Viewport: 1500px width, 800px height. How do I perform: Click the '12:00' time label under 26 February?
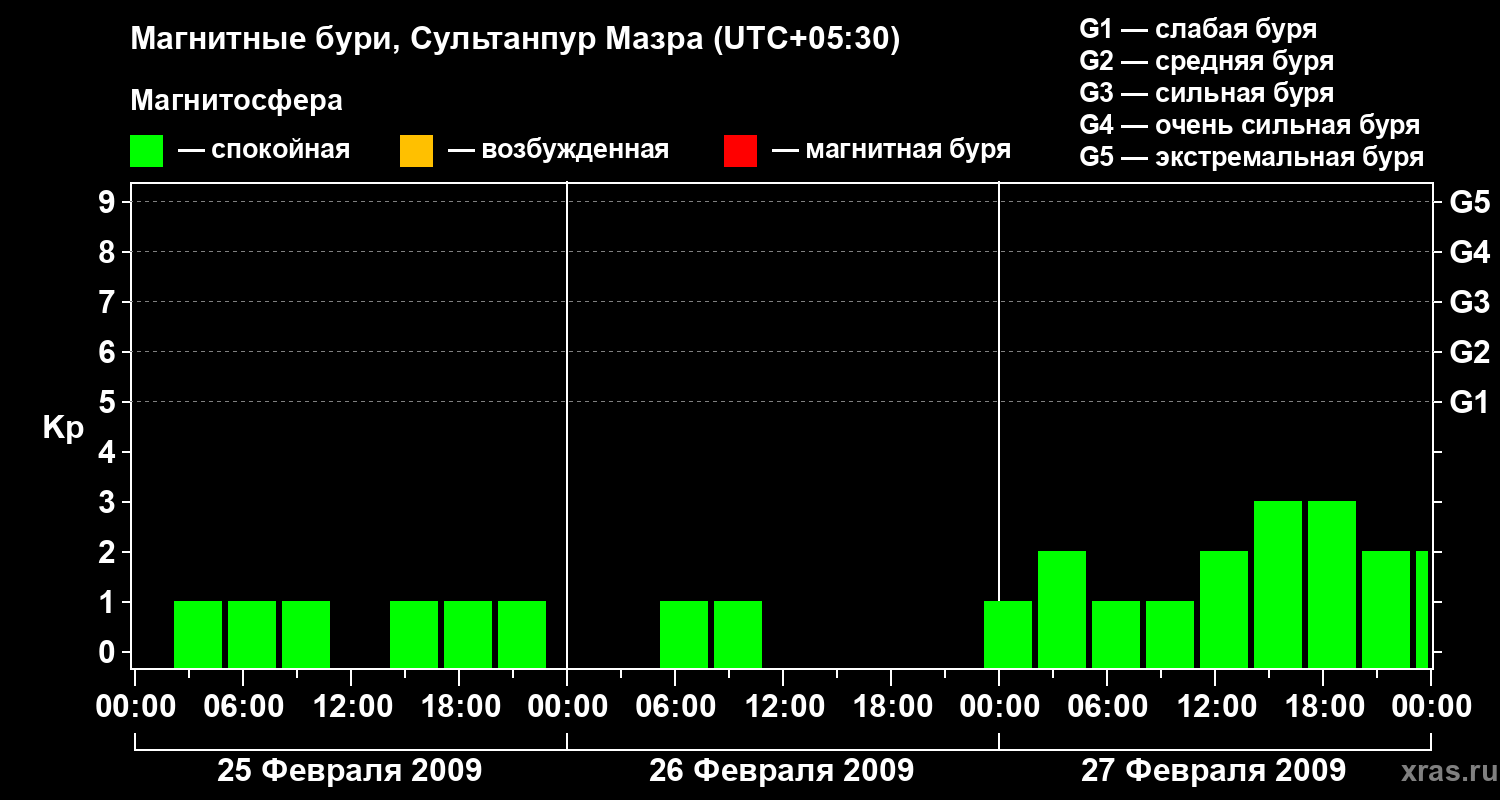point(783,707)
